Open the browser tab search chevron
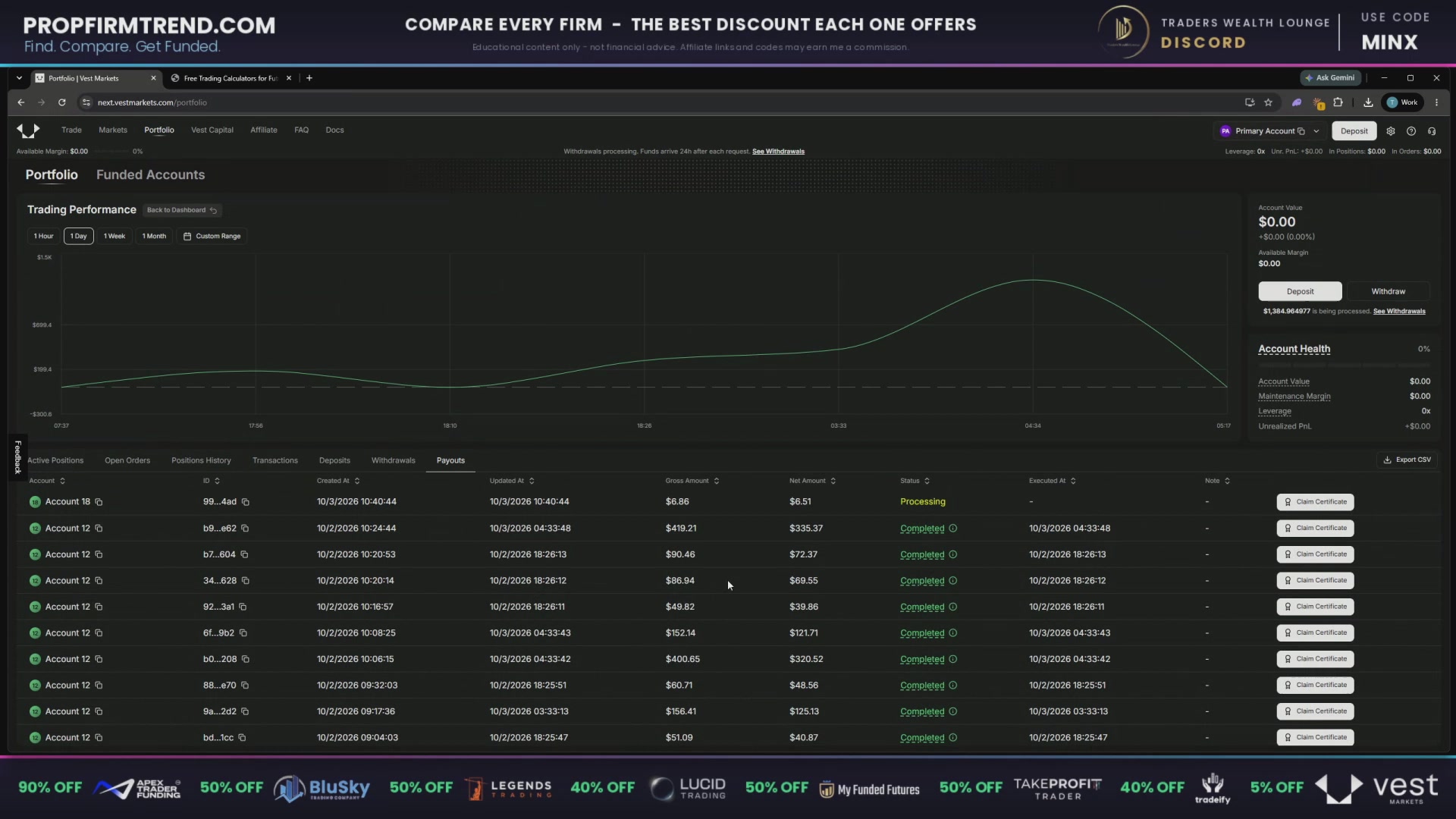 pos(19,78)
